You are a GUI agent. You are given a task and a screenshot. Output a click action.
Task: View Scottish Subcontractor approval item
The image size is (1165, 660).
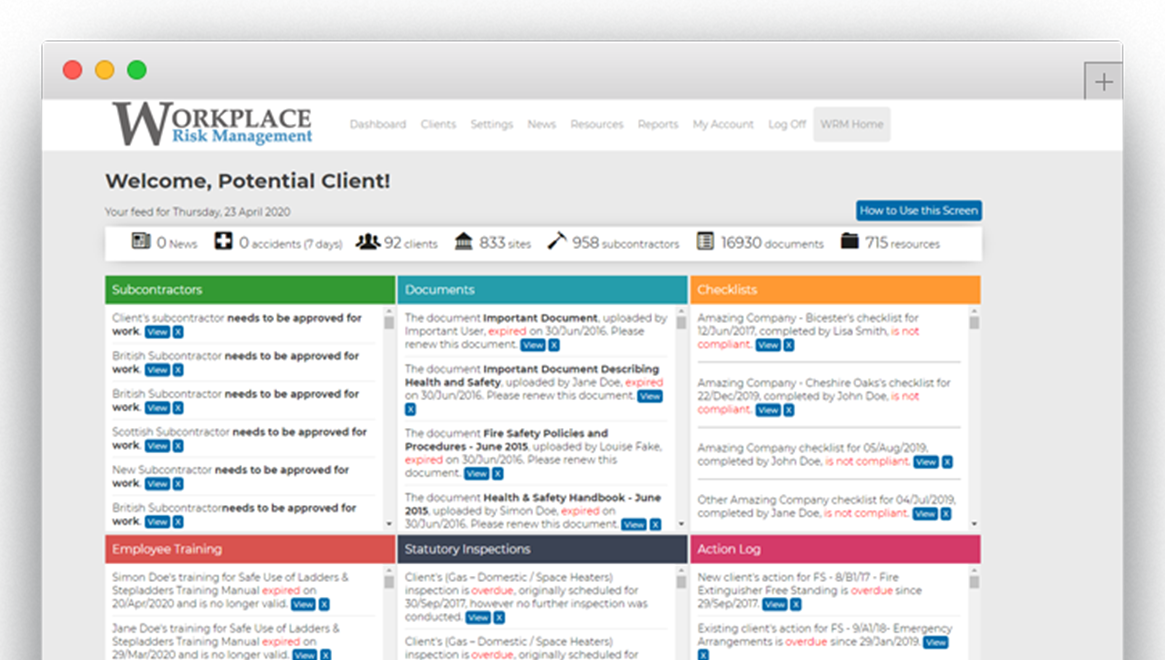[x=158, y=446]
